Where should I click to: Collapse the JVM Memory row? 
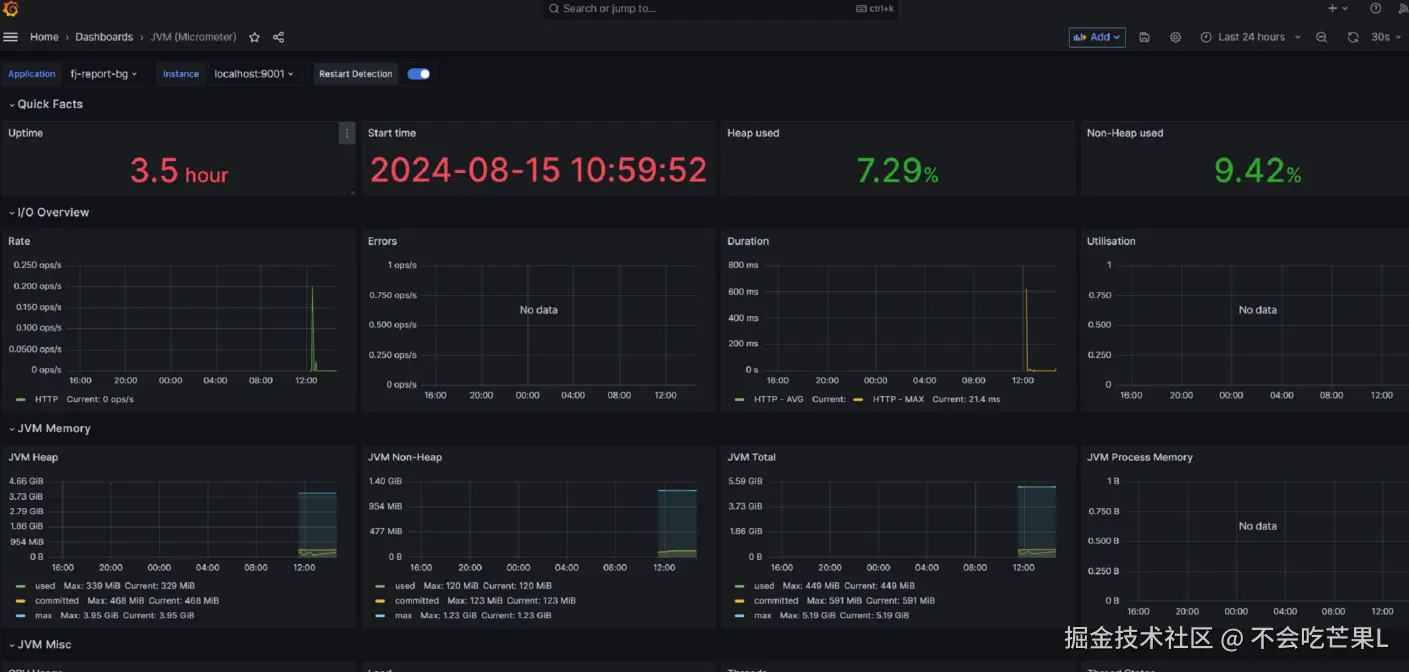[x=50, y=428]
